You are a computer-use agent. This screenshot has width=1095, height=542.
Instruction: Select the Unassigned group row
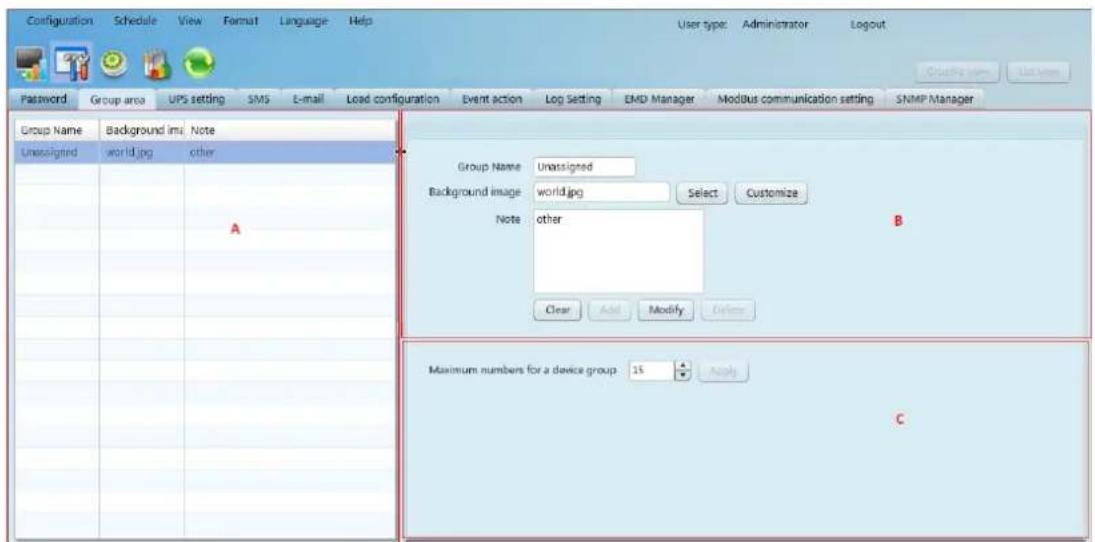tap(204, 152)
